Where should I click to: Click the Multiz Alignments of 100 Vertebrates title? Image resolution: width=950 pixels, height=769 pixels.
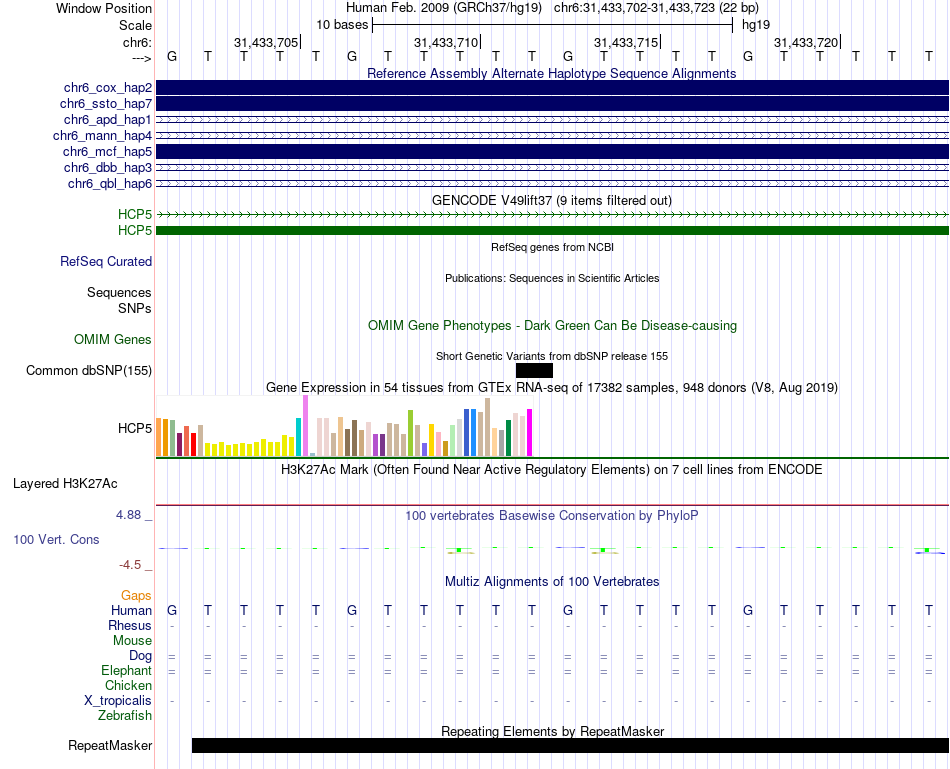[552, 582]
